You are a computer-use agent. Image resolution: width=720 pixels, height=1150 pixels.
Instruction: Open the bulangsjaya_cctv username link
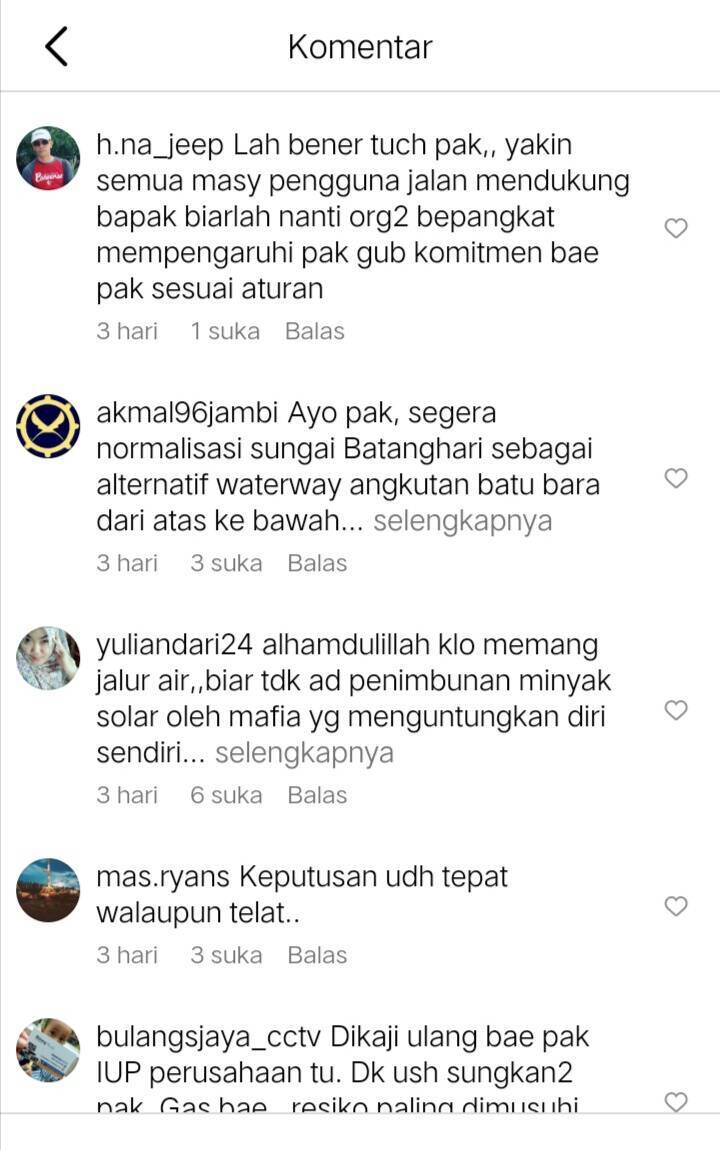(x=208, y=1037)
